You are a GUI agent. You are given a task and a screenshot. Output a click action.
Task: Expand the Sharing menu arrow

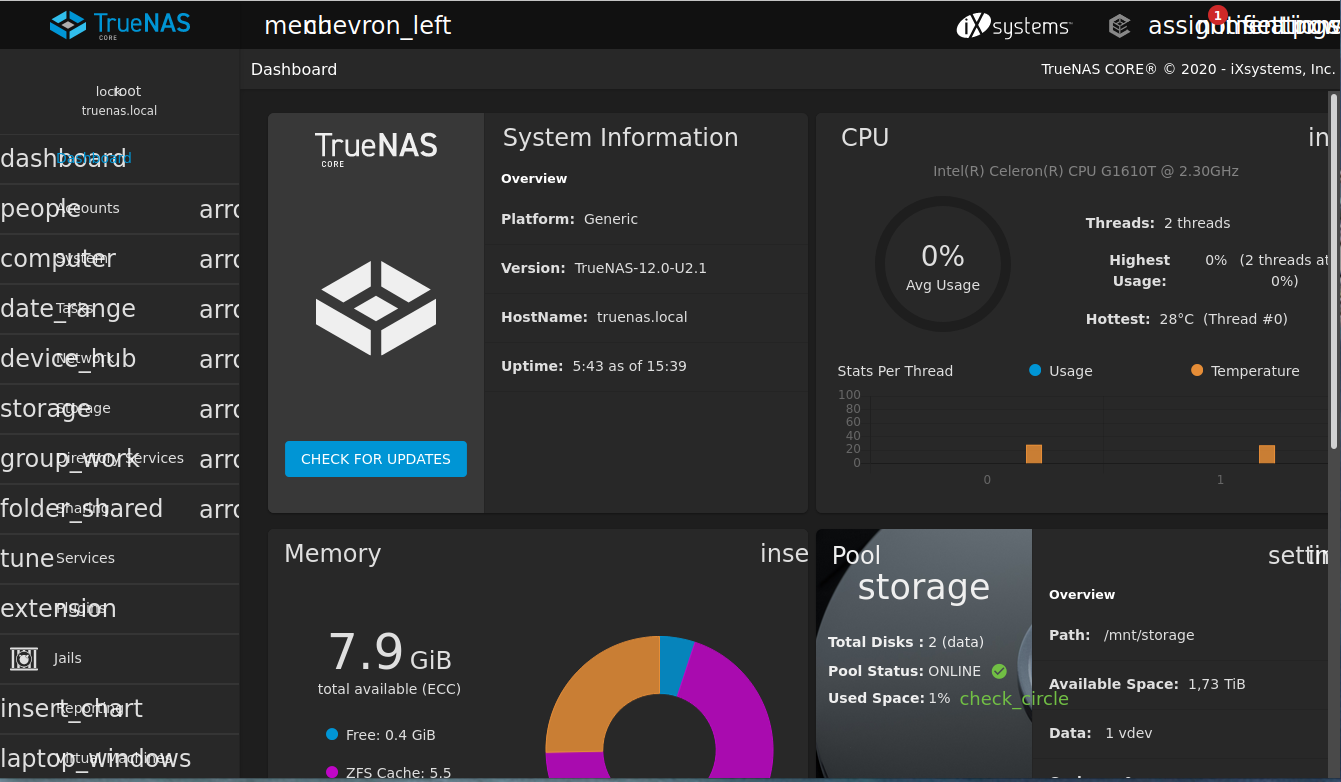coord(218,509)
